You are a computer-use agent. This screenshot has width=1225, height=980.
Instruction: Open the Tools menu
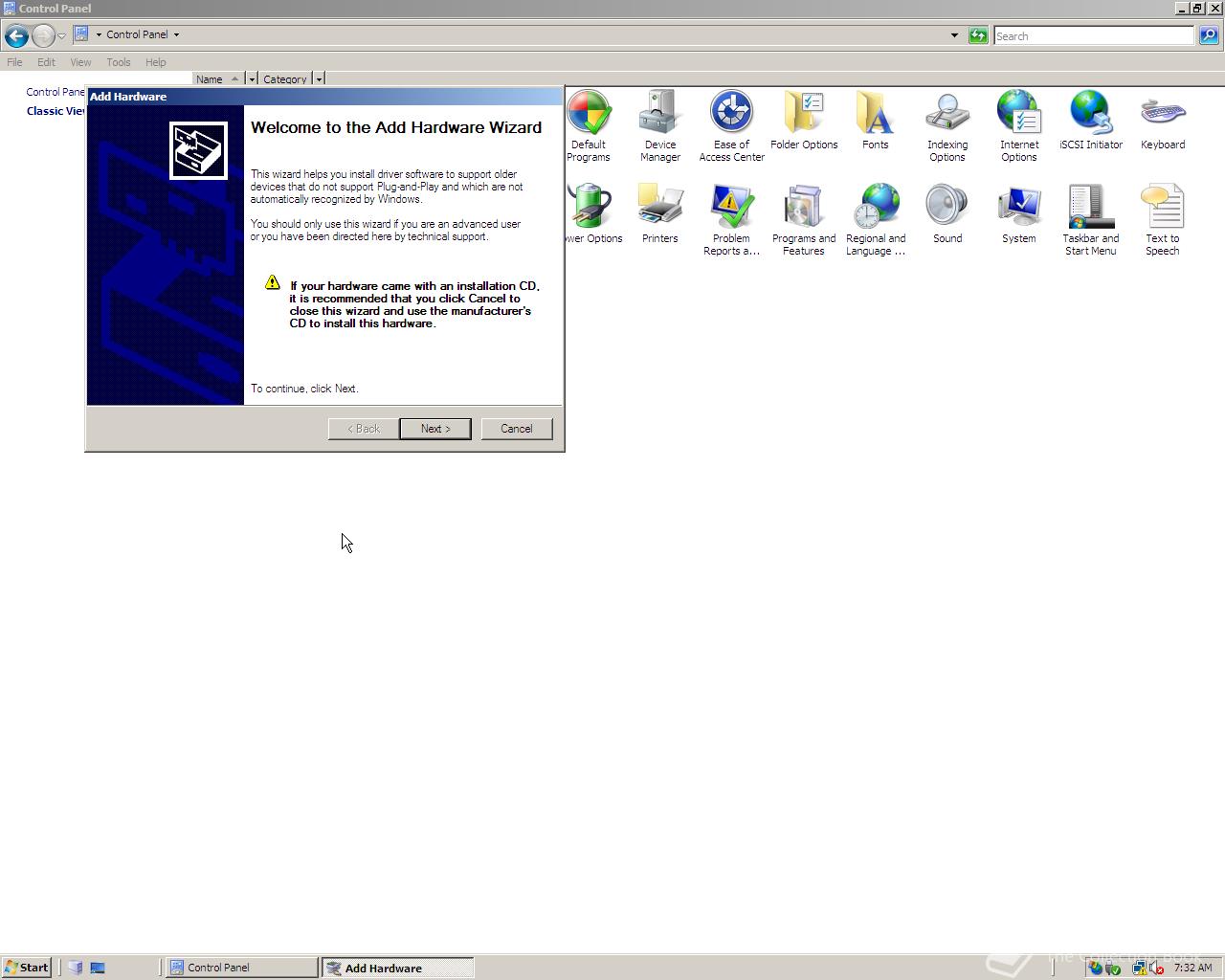(x=119, y=62)
